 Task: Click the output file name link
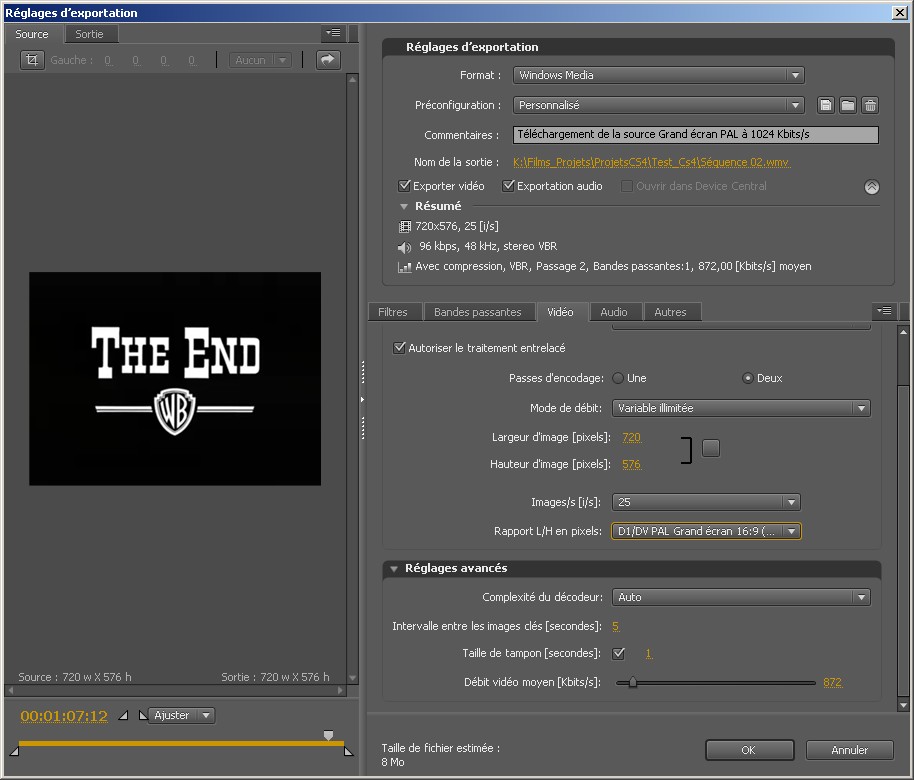click(651, 162)
